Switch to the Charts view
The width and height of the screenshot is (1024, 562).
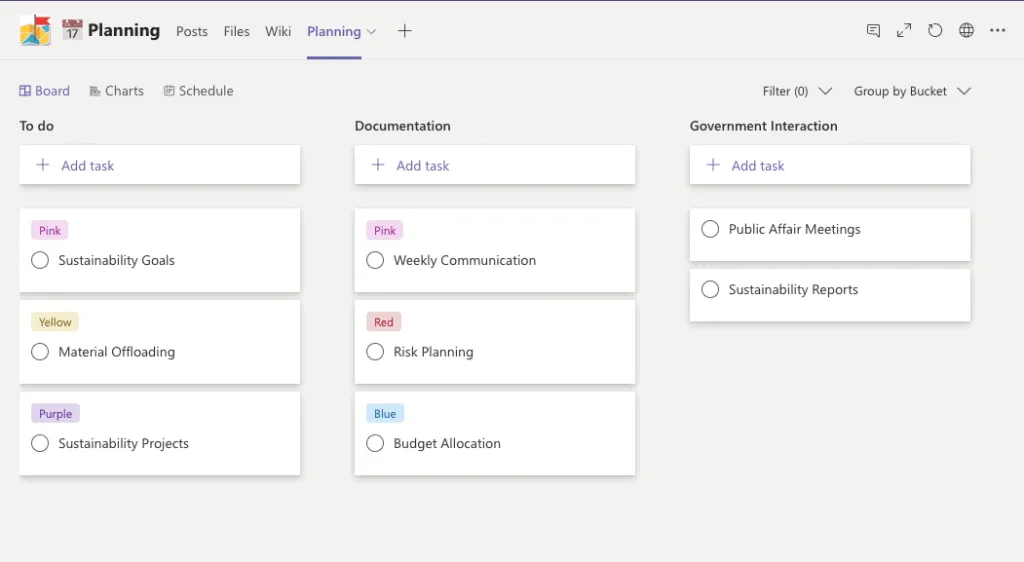(x=116, y=91)
